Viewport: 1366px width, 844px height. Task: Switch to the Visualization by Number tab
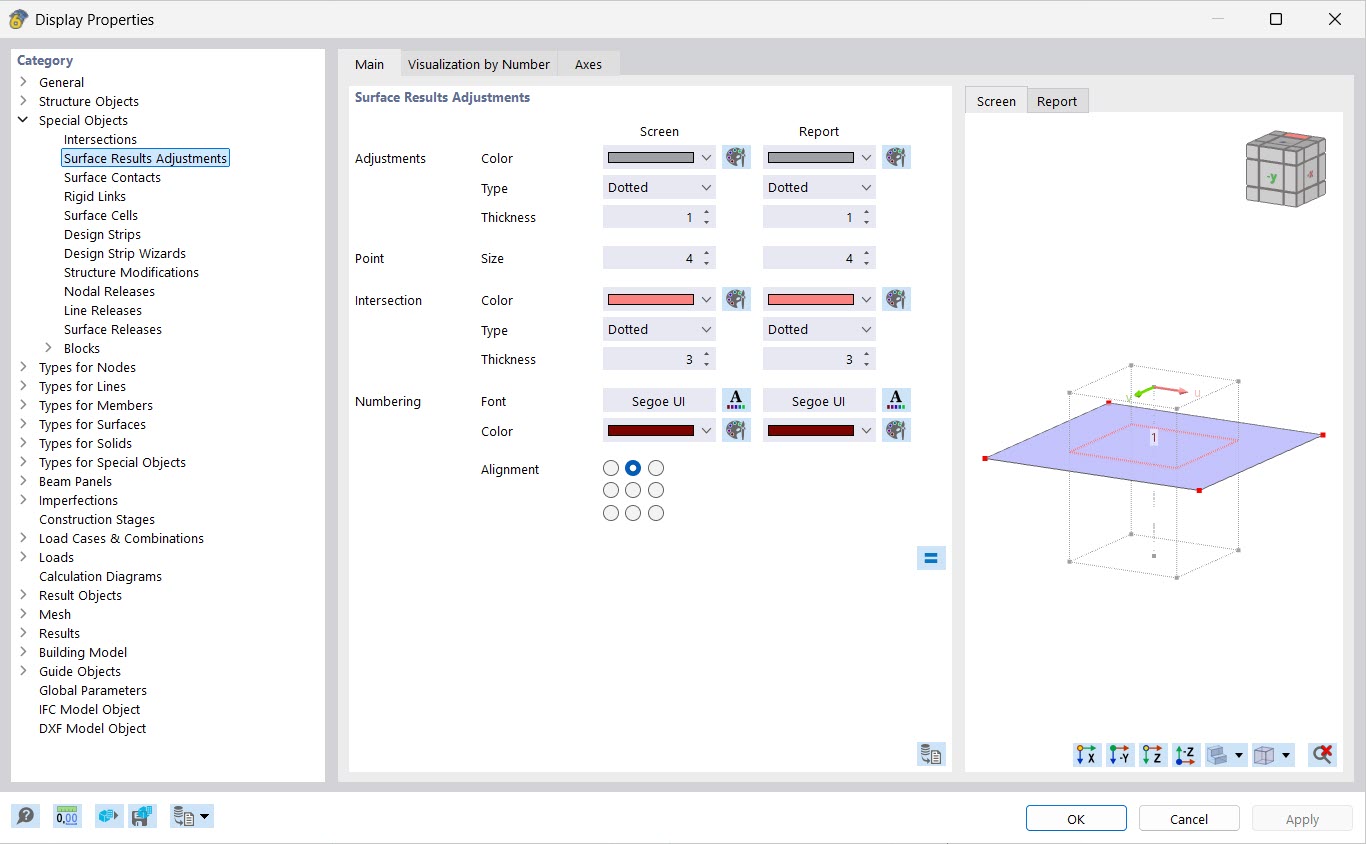coord(479,64)
